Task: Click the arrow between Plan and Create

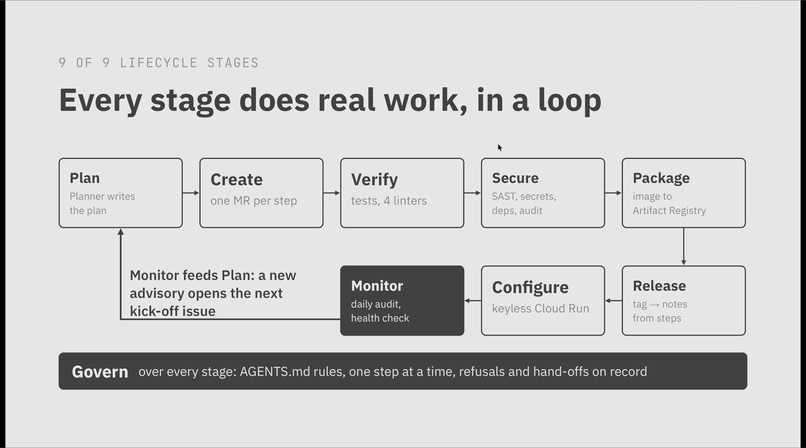Action: click(191, 193)
